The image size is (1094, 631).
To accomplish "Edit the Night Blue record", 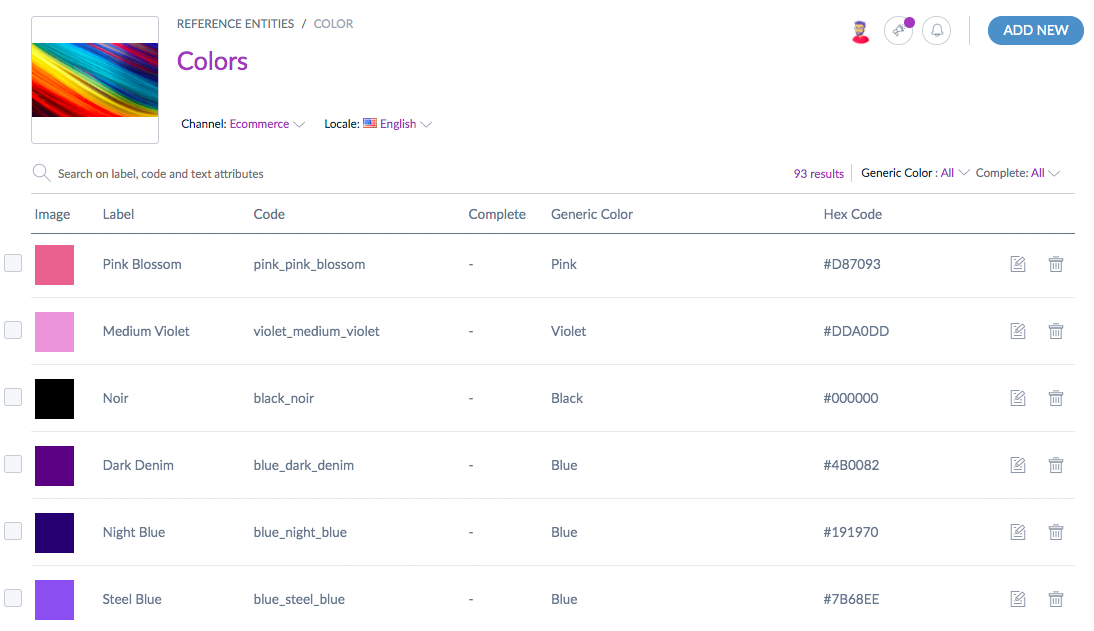I will point(1018,532).
